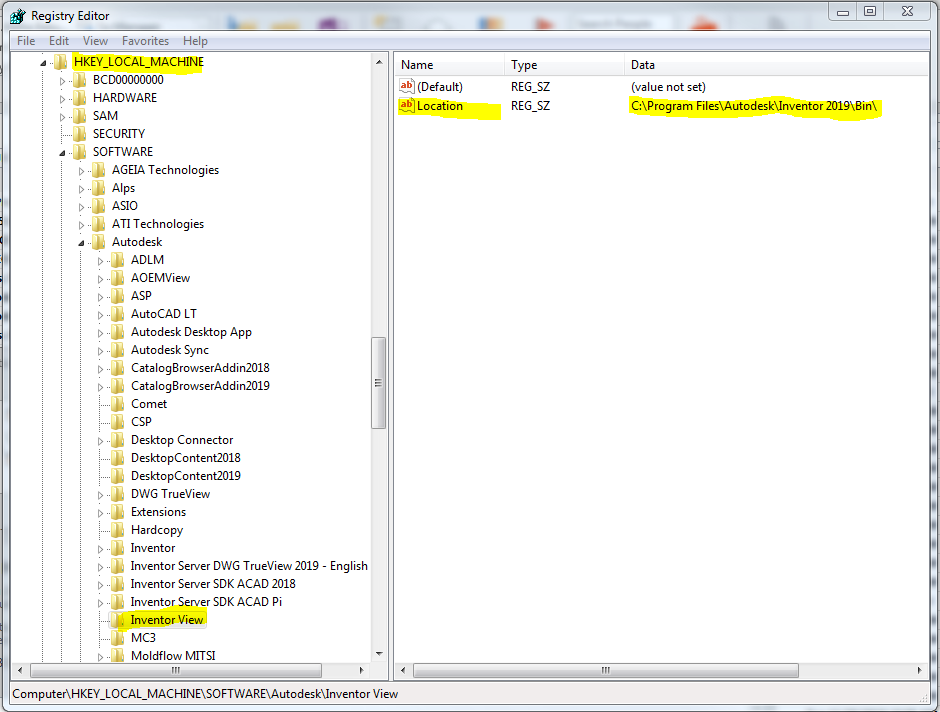
Task: Select the Inventor Server SDK ACAD Pi key
Action: pyautogui.click(x=206, y=602)
